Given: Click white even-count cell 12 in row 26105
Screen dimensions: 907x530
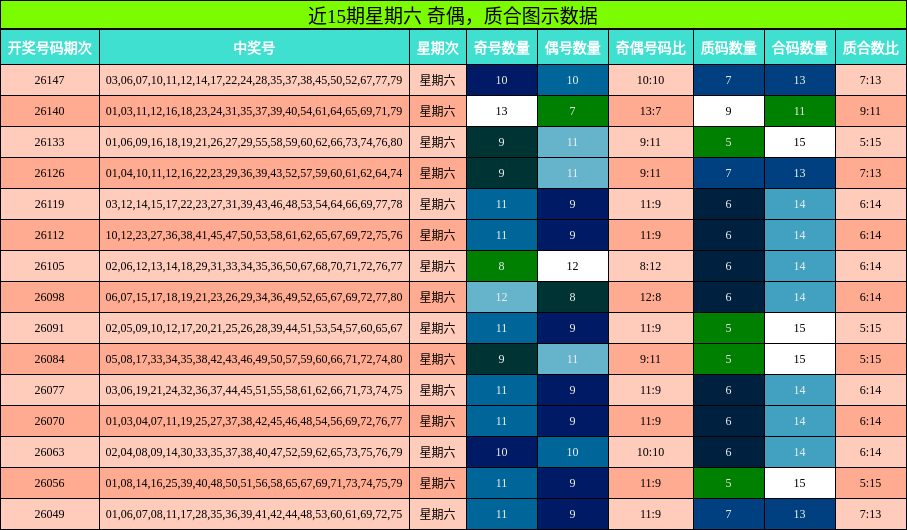Looking at the screenshot, I should [x=573, y=266].
